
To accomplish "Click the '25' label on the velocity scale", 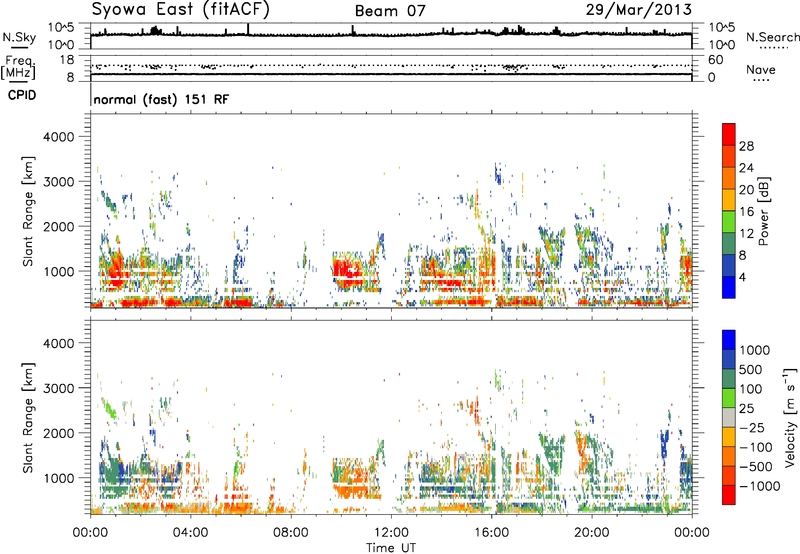I will [x=746, y=408].
